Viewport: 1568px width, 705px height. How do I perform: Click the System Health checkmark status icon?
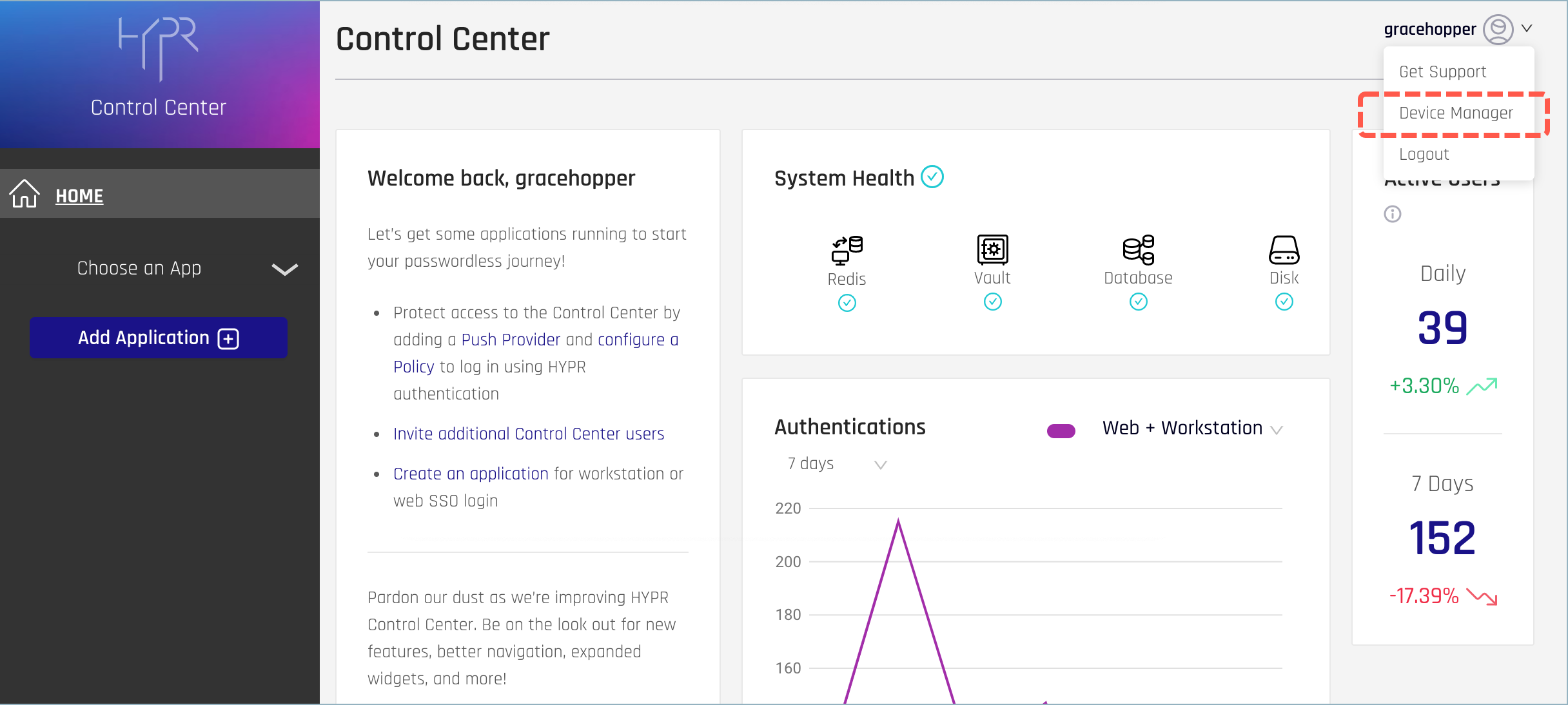tap(932, 177)
